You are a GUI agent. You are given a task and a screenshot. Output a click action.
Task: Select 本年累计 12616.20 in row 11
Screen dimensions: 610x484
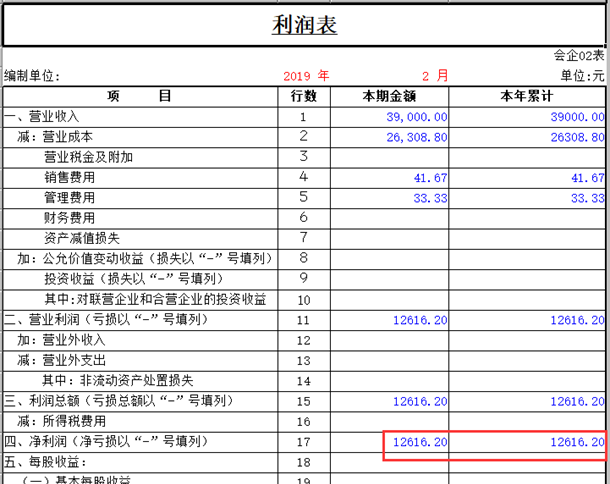coord(577,320)
